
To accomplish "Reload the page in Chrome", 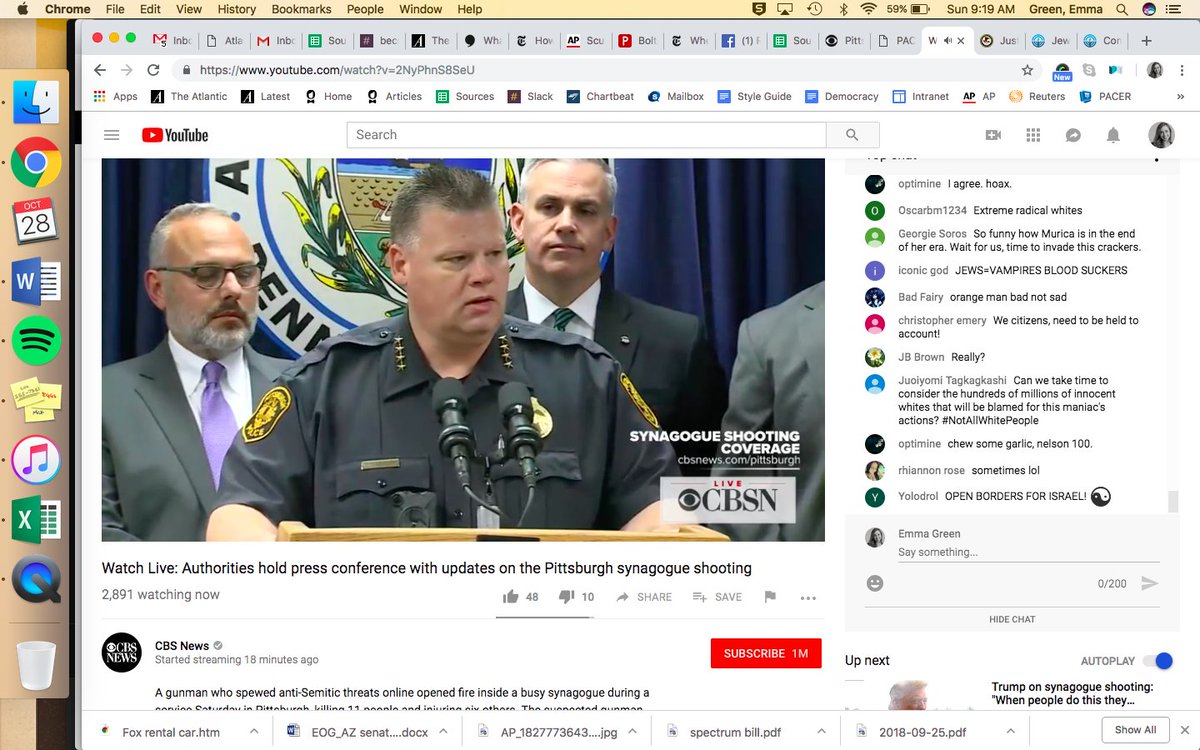I will click(x=153, y=70).
